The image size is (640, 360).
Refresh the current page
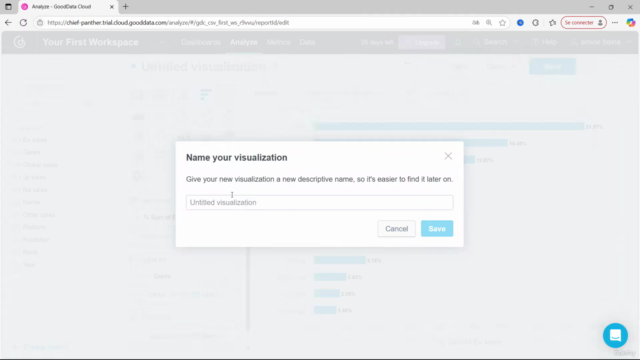click(23, 22)
